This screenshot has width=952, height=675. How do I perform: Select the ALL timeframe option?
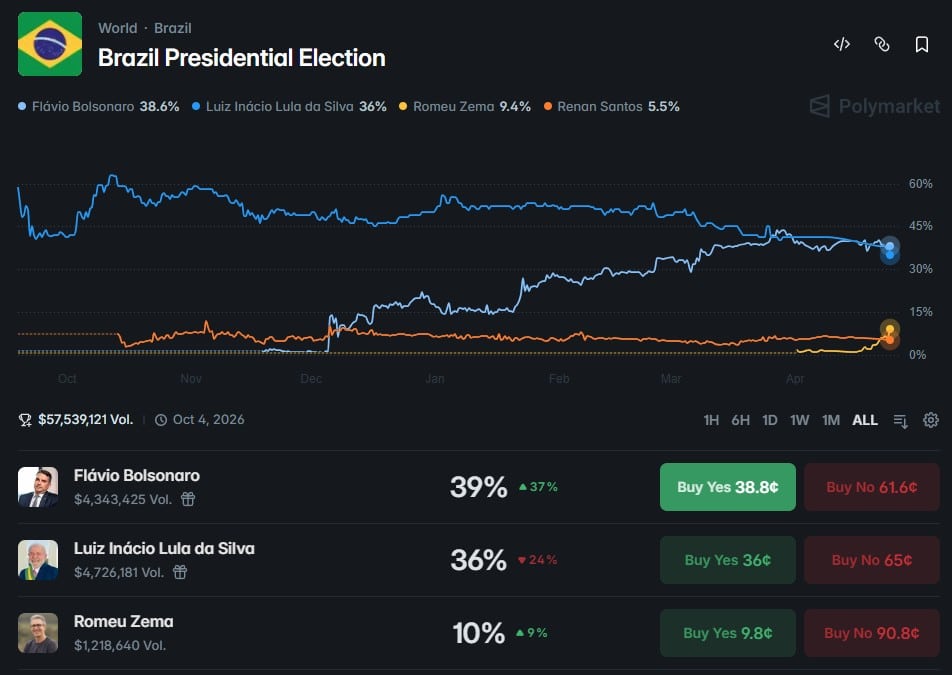point(865,420)
